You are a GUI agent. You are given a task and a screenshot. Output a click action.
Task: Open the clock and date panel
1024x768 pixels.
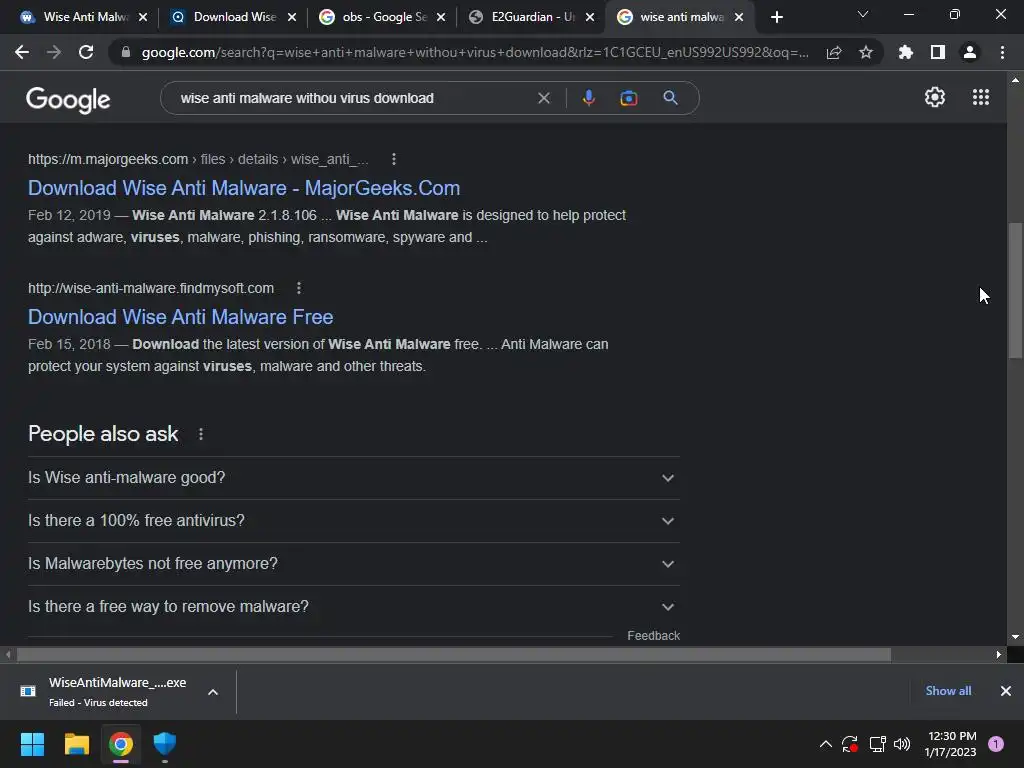950,744
